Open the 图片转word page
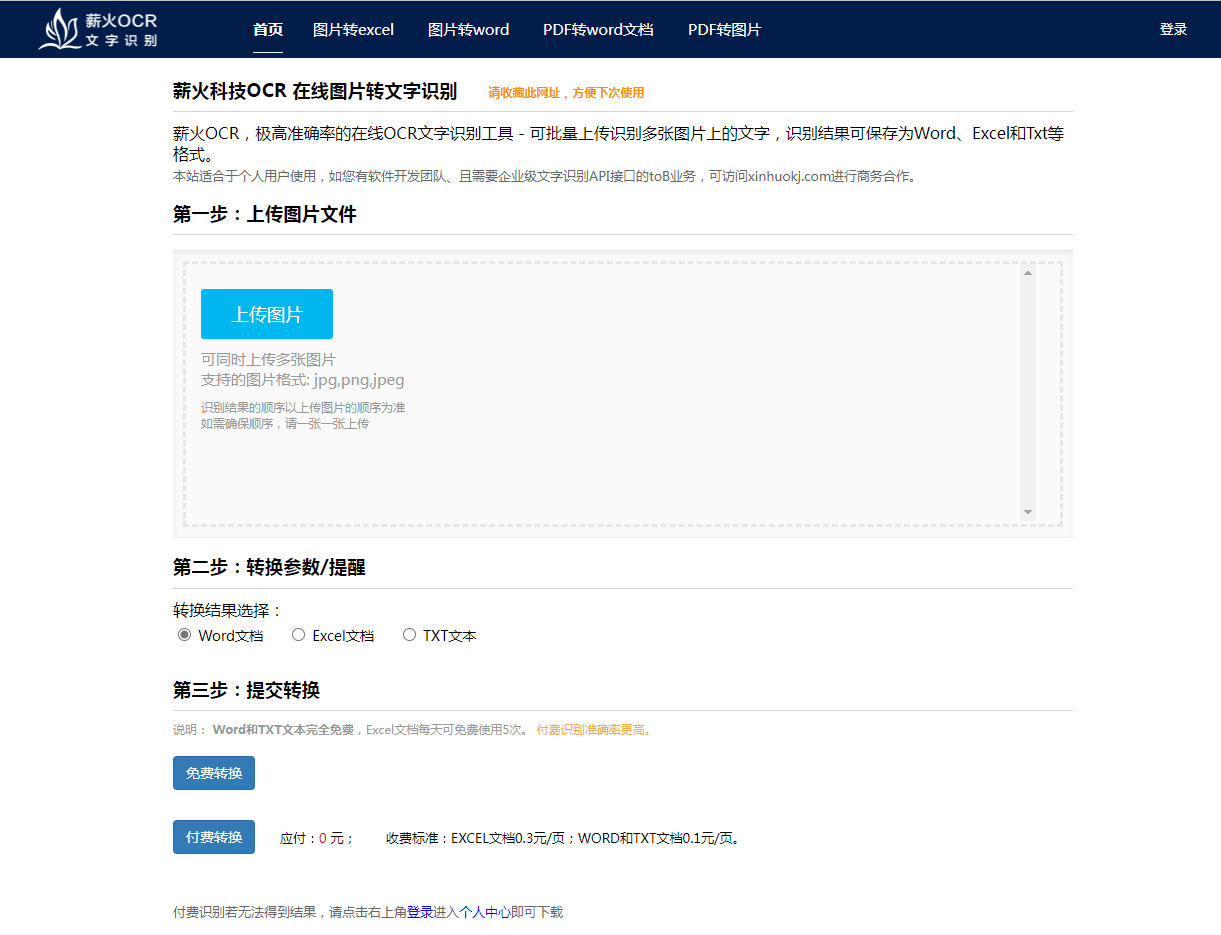The width and height of the screenshot is (1221, 935). pos(468,30)
